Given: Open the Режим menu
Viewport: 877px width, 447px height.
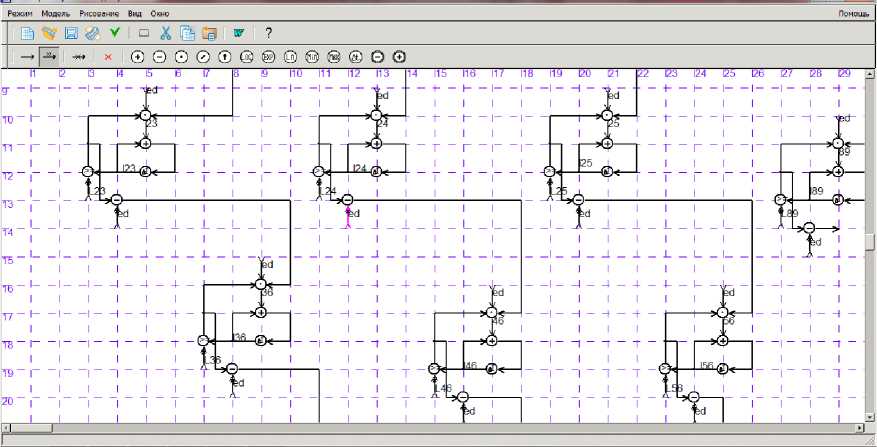Looking at the screenshot, I should click(x=20, y=15).
